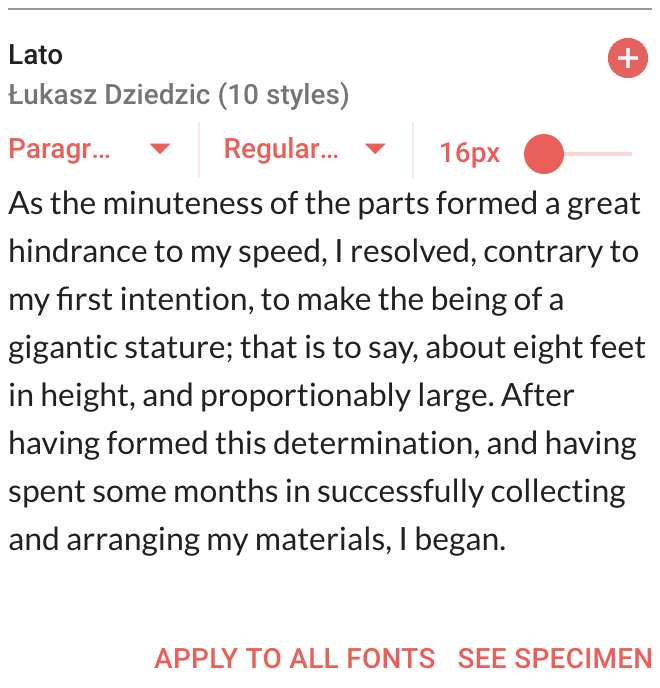Open the Regular font weight selector

[281, 150]
